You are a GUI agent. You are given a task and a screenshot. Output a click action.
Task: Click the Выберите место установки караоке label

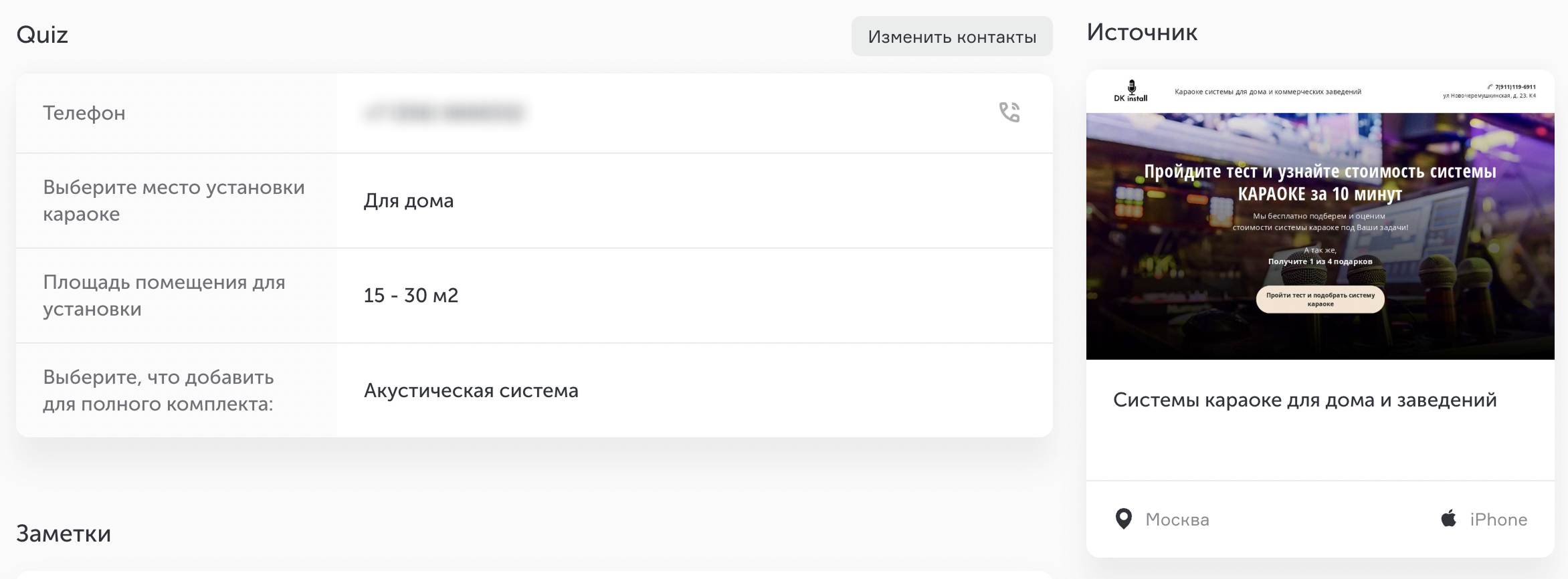(x=174, y=201)
